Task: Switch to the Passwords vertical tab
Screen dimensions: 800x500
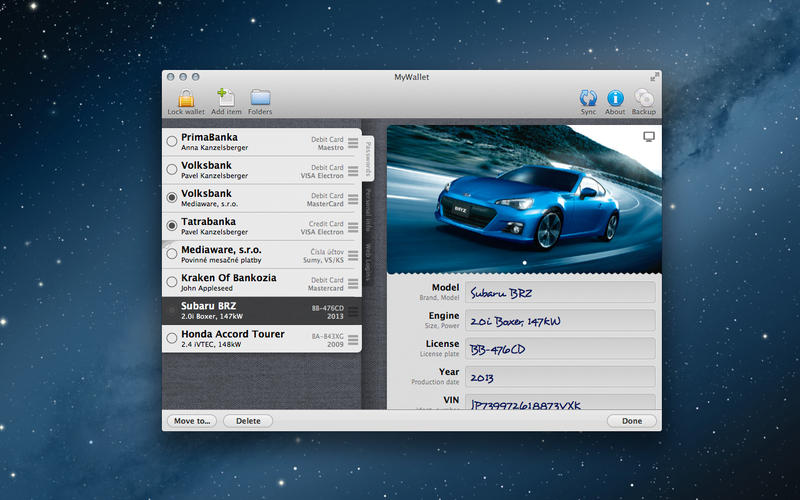Action: click(368, 159)
